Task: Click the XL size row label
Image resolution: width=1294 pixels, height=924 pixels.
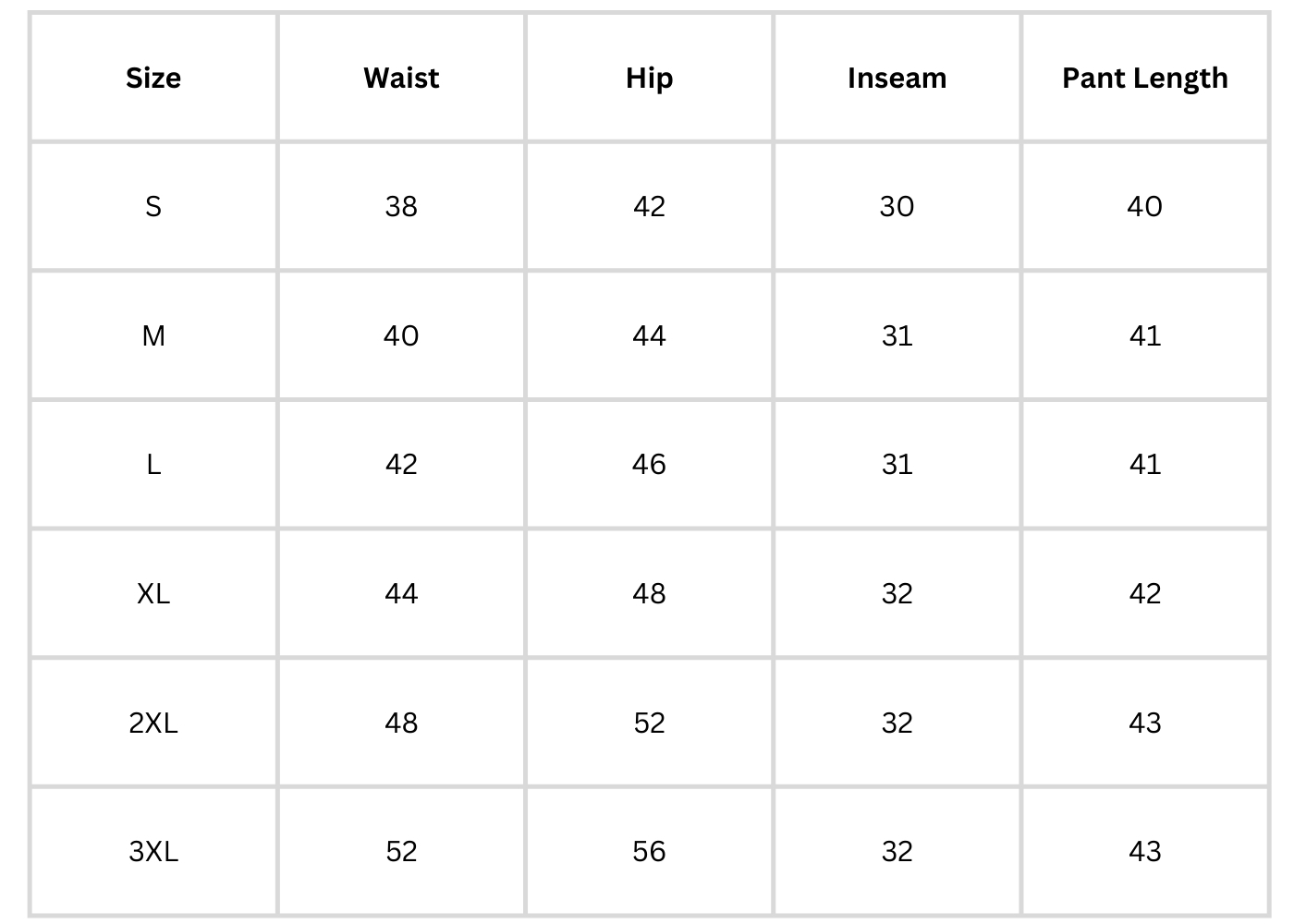Action: click(x=153, y=593)
